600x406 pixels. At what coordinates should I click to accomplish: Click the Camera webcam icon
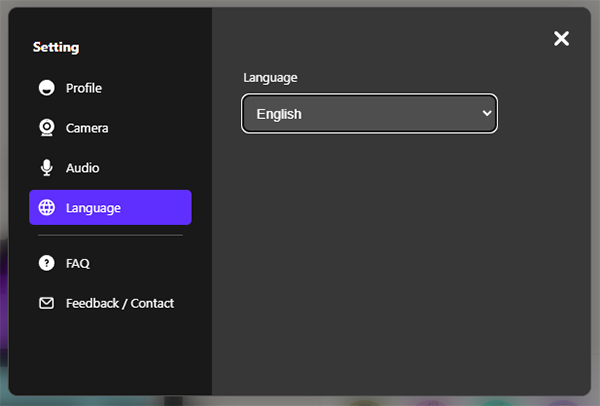pyautogui.click(x=47, y=128)
